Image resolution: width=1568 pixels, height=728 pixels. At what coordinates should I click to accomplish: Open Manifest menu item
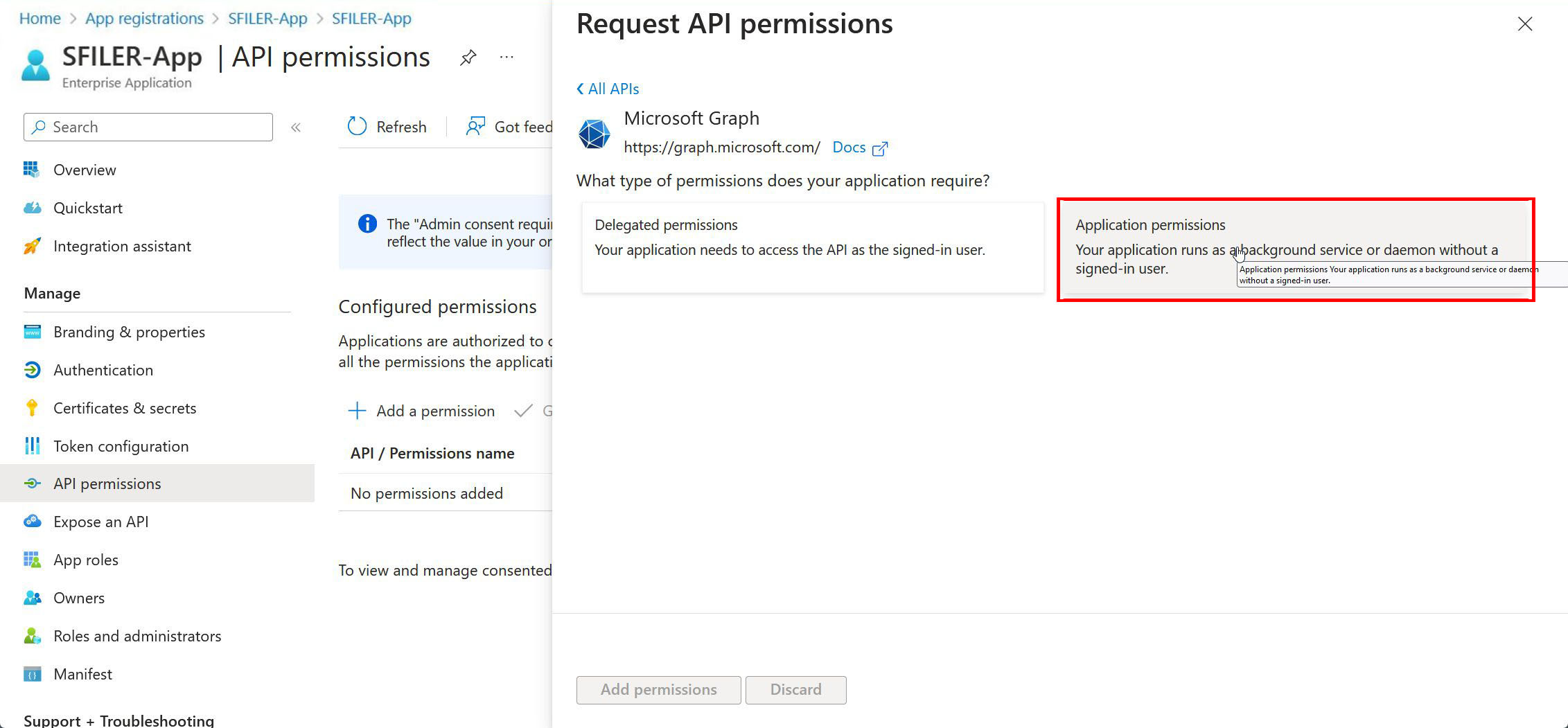point(157,674)
